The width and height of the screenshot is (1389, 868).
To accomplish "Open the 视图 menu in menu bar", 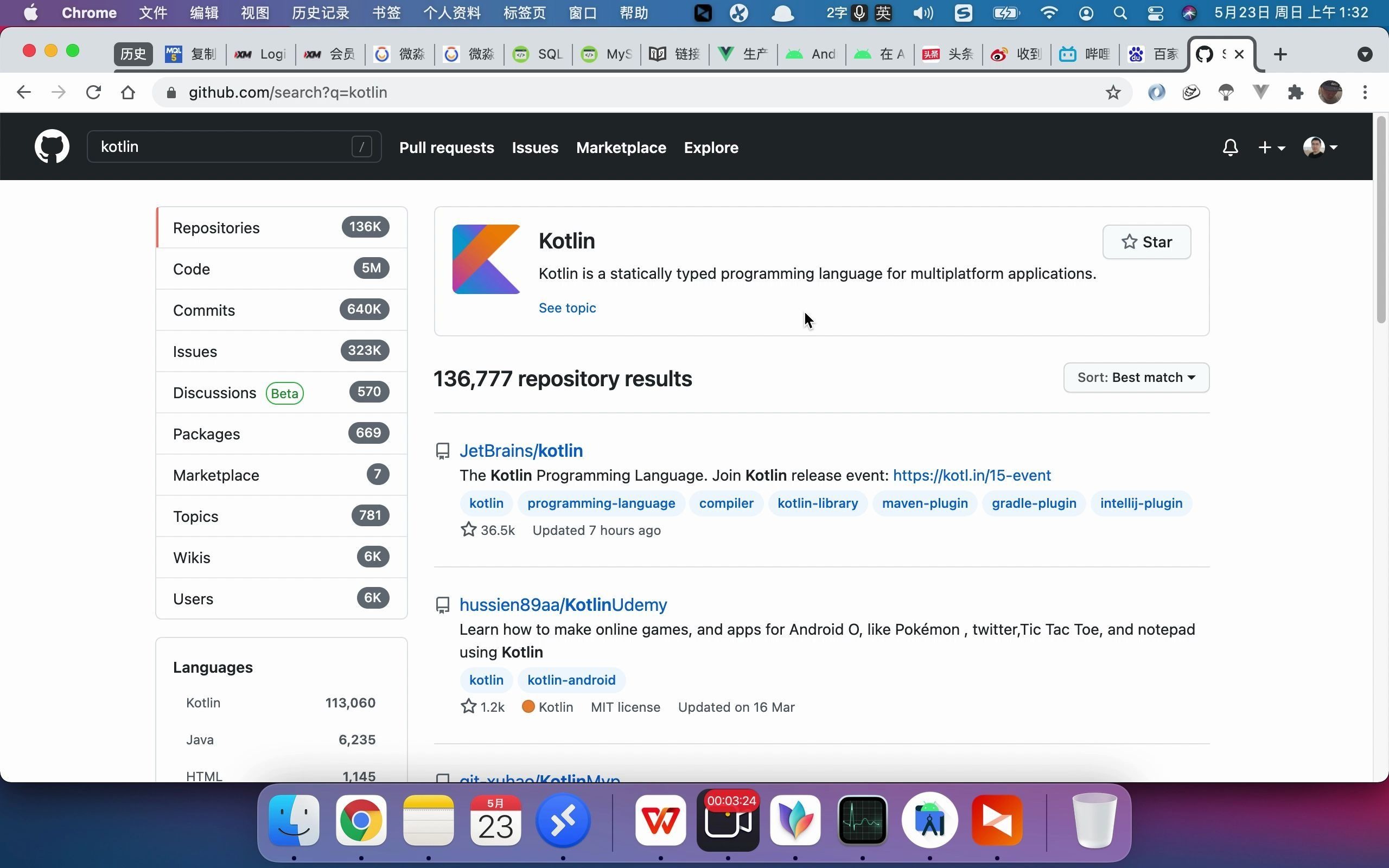I will point(254,12).
